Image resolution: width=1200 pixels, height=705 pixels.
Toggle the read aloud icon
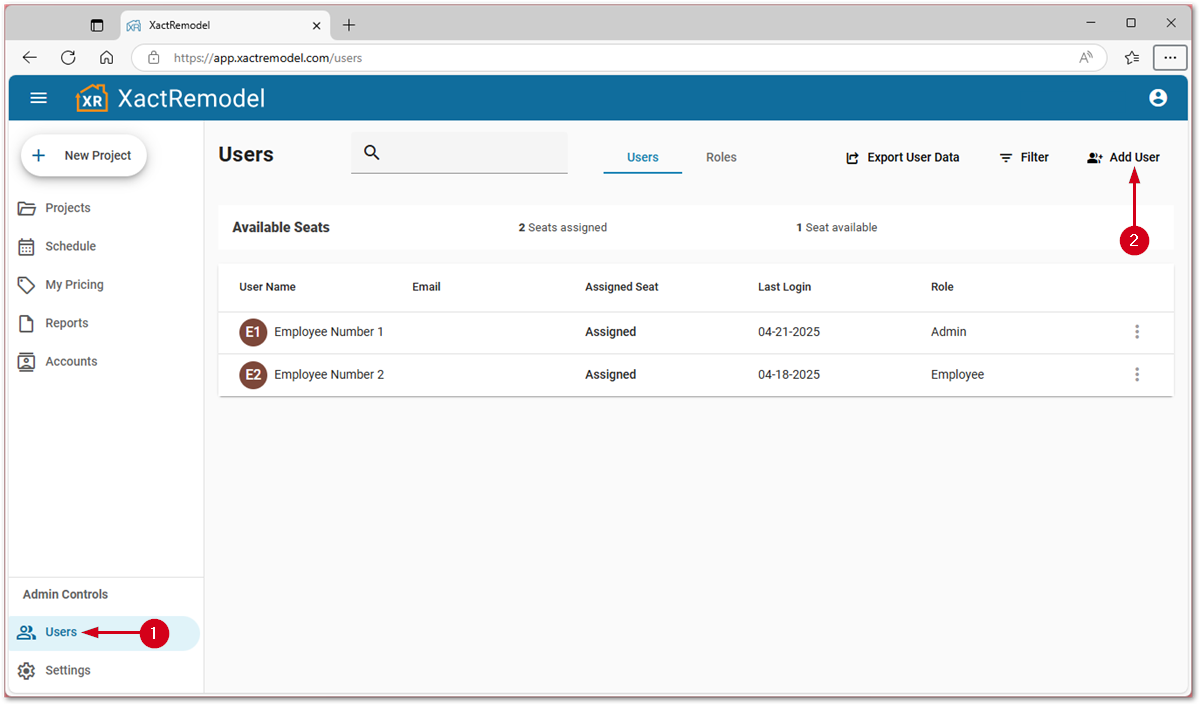(1086, 58)
